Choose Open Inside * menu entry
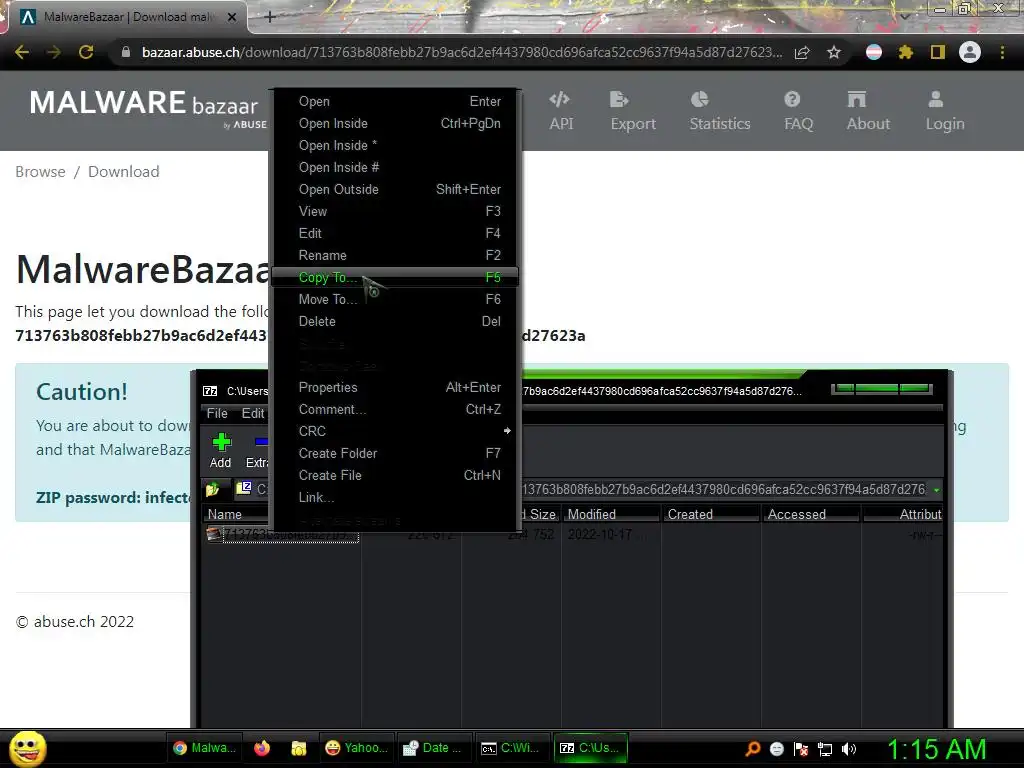This screenshot has height=768, width=1024. (394, 146)
